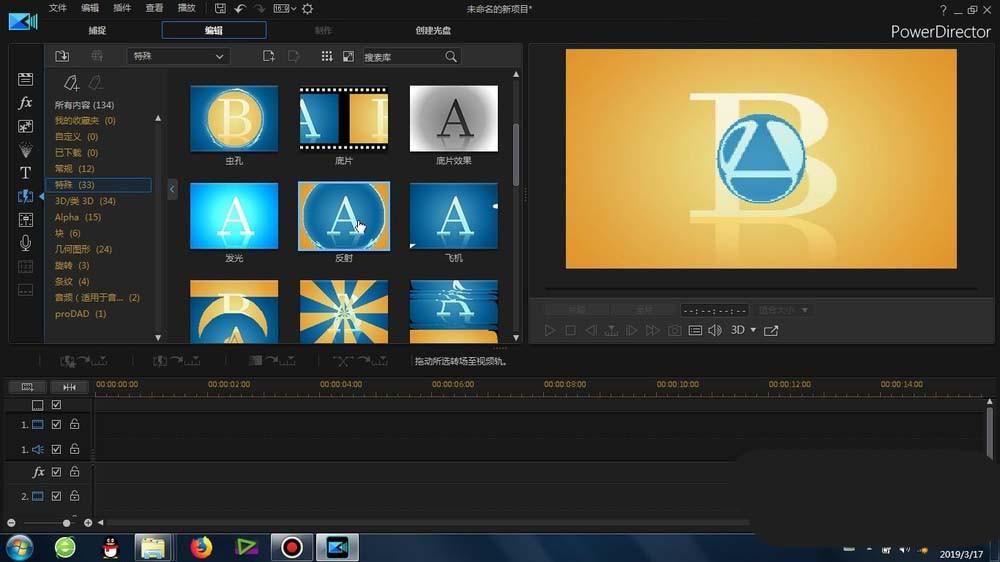This screenshot has height=562, width=1000.
Task: Select the 3D/类 3D transition category
Action: (85, 201)
